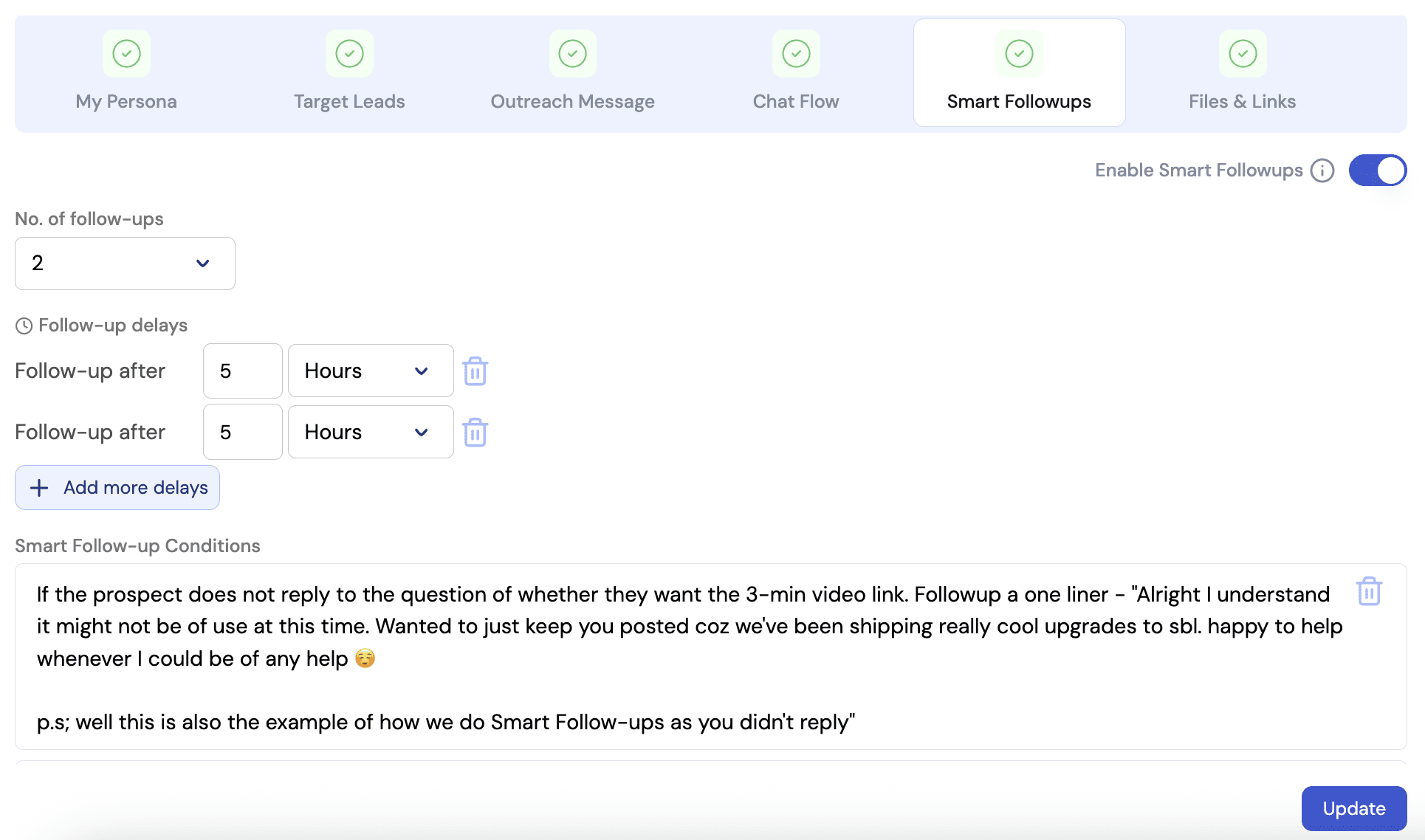Click the first follow-up delay number field
Viewport: 1425px width, 840px height.
click(242, 371)
